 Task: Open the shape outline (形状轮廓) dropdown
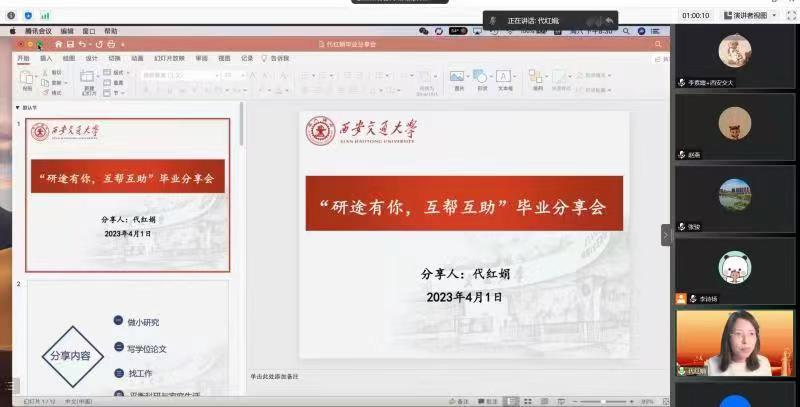(594, 90)
